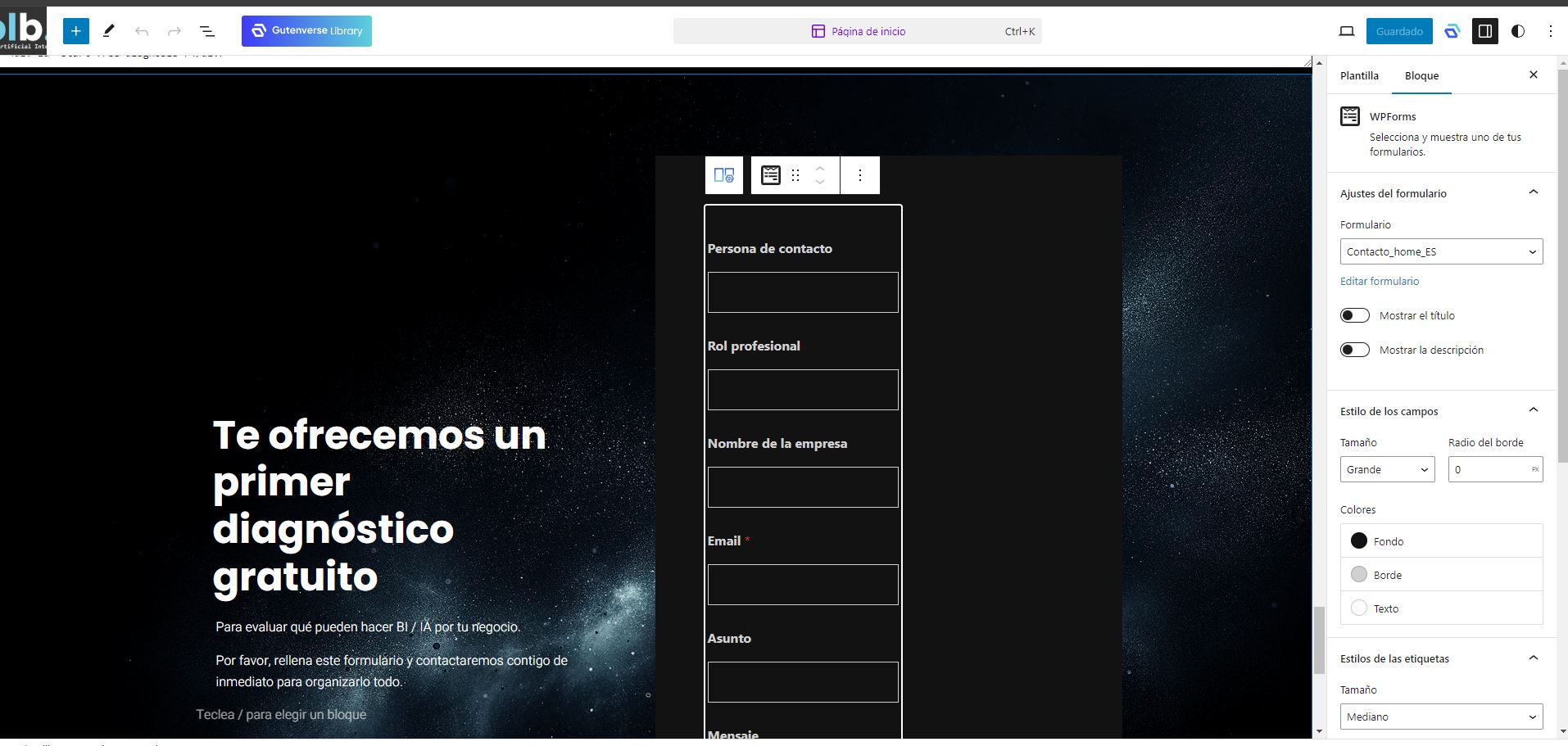Enable the Mostrar el título toggle
This screenshot has height=746, width=1568.
point(1355,315)
